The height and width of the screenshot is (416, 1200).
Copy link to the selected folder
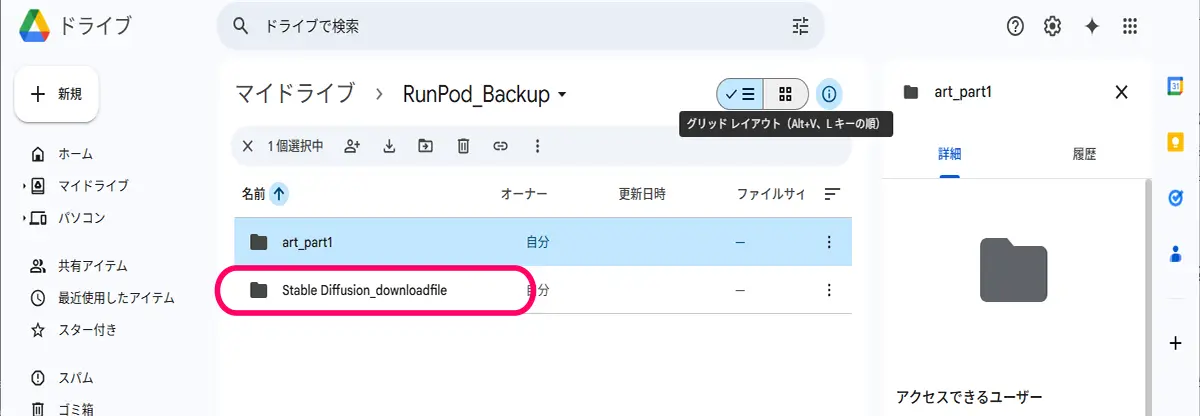500,146
